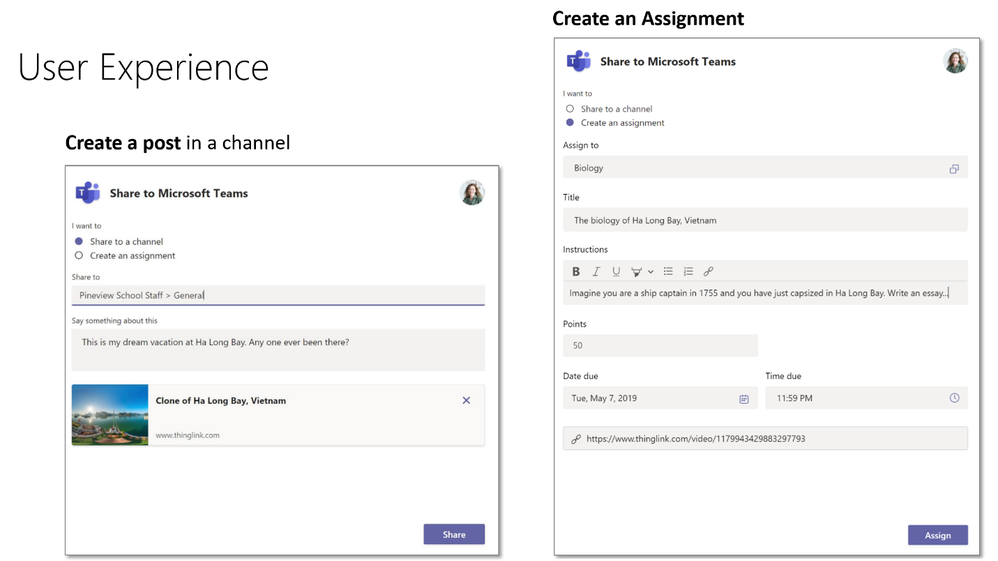Open the Biology class picker icon
The width and height of the screenshot is (998, 561).
(x=953, y=169)
